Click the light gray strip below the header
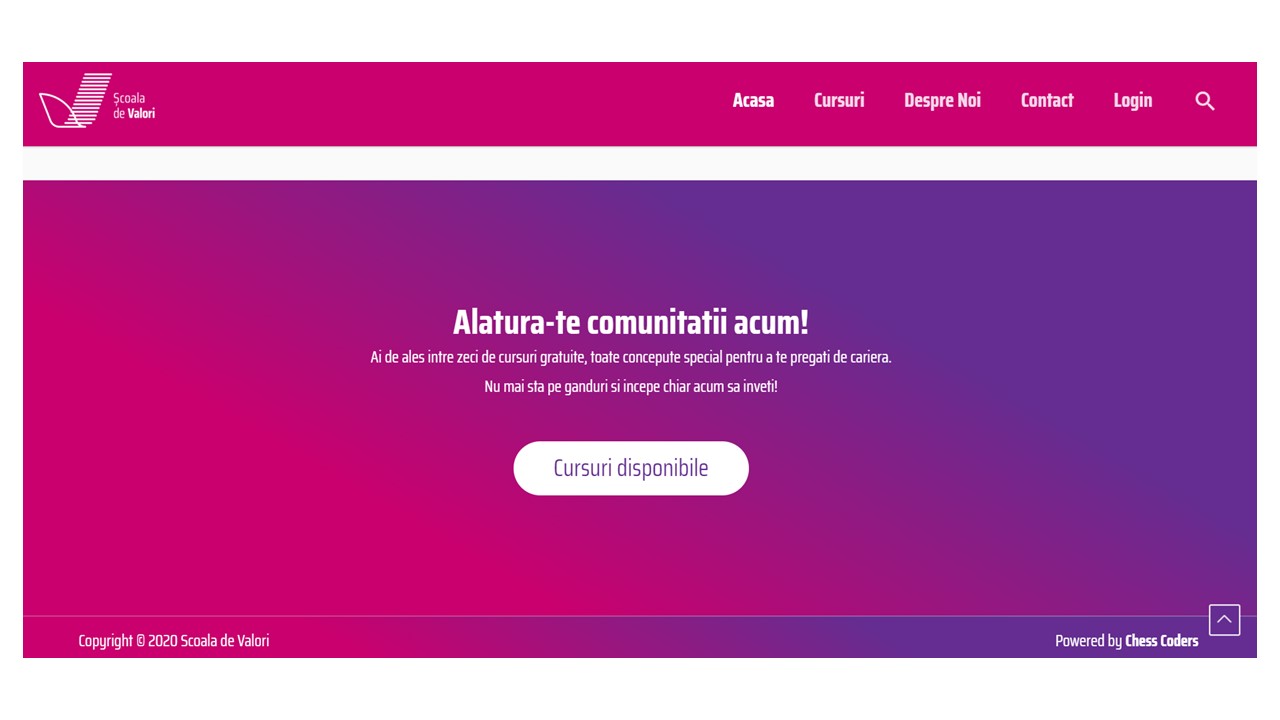 640,163
